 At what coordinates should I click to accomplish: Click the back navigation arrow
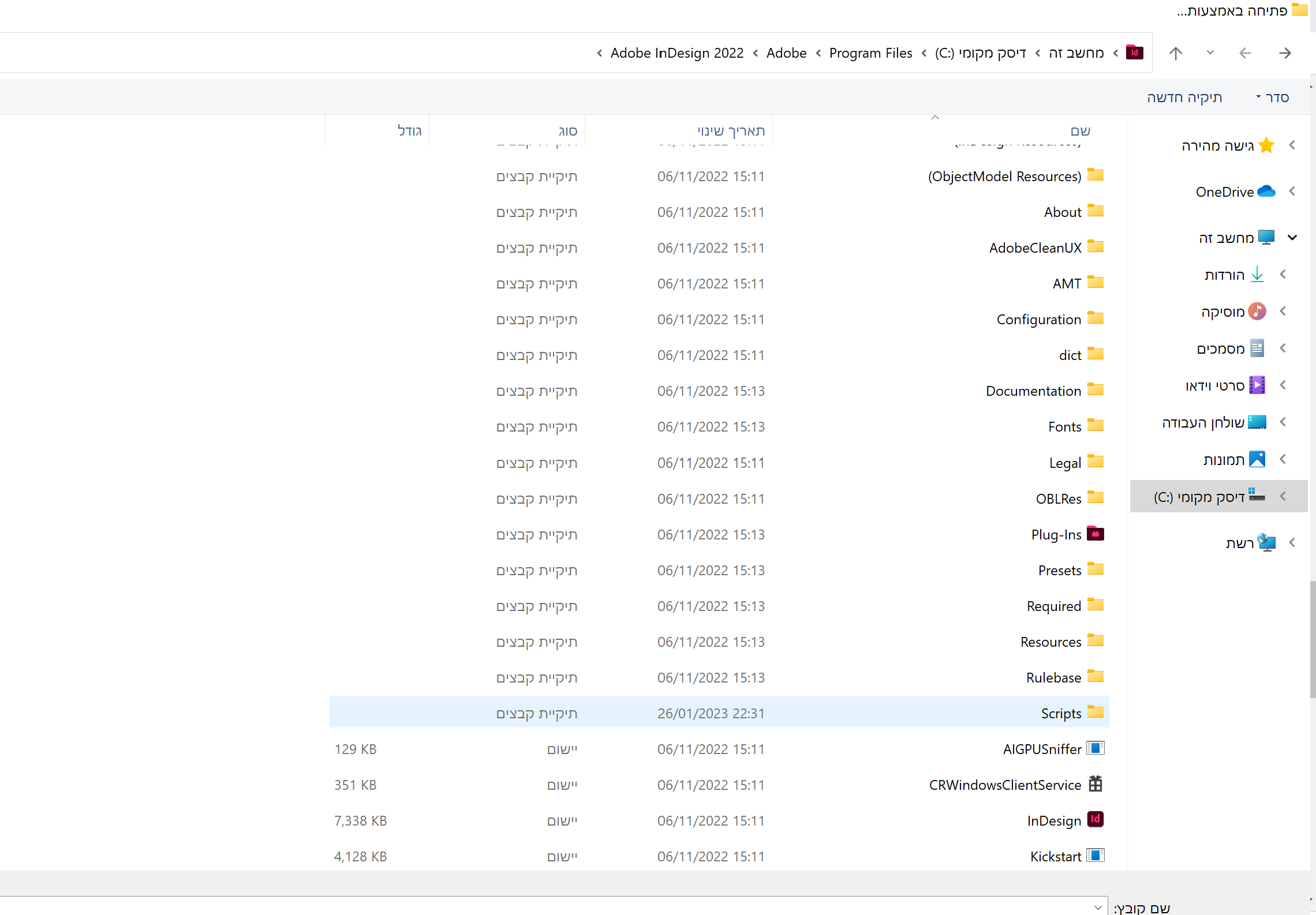point(1284,53)
